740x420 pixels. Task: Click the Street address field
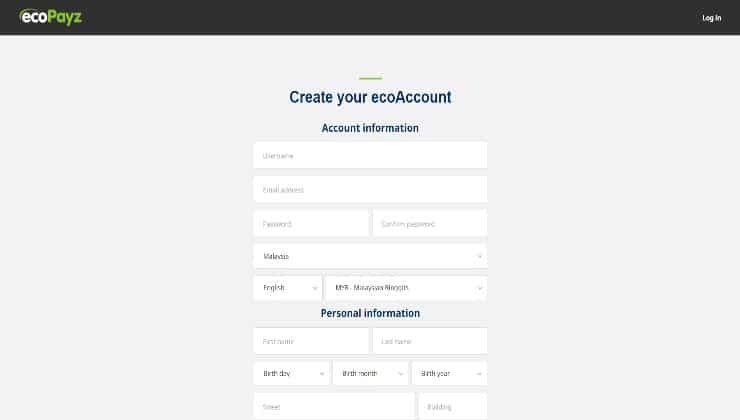point(334,406)
